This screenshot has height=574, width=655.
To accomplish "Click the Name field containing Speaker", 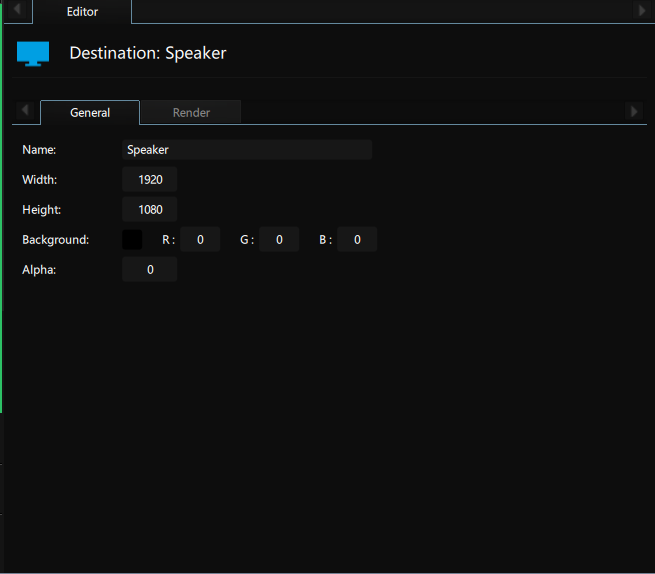I will tap(247, 150).
